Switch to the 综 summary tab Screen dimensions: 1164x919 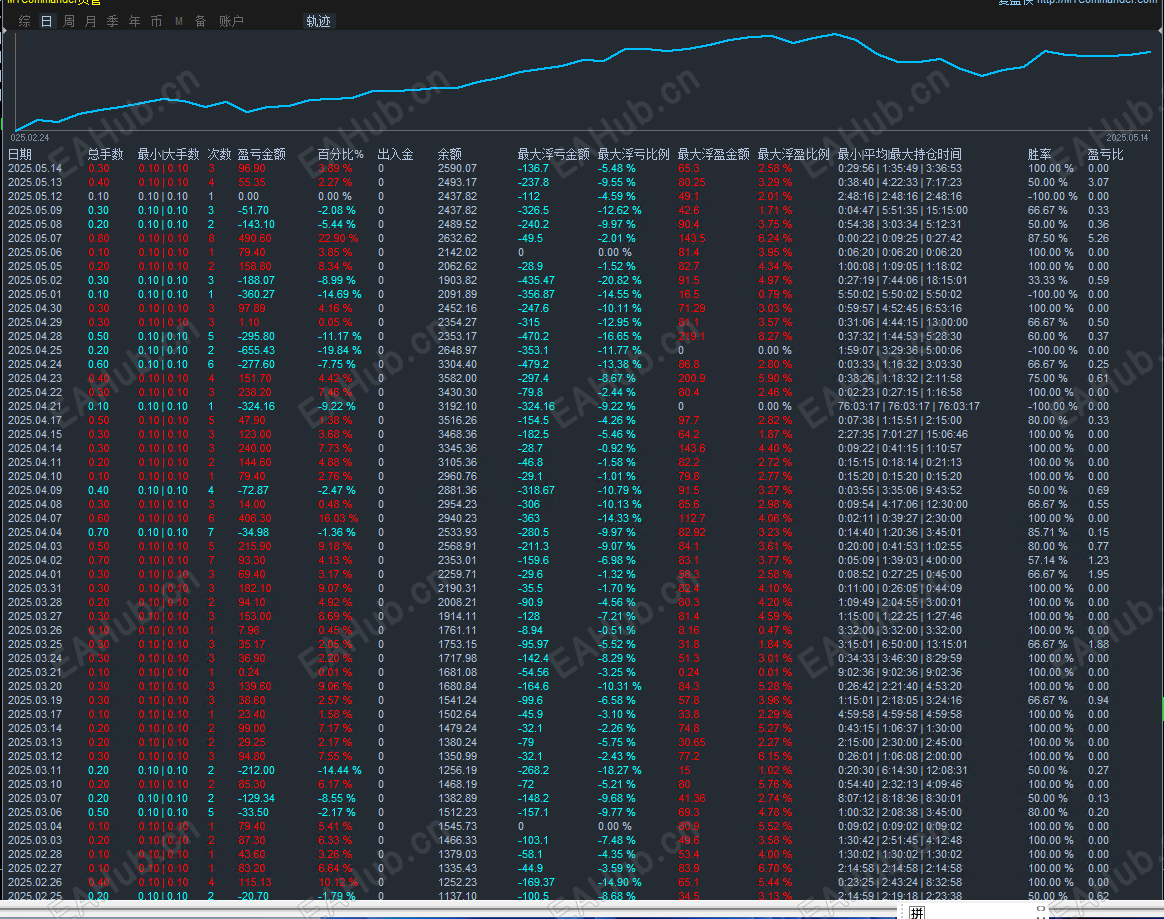(24, 22)
